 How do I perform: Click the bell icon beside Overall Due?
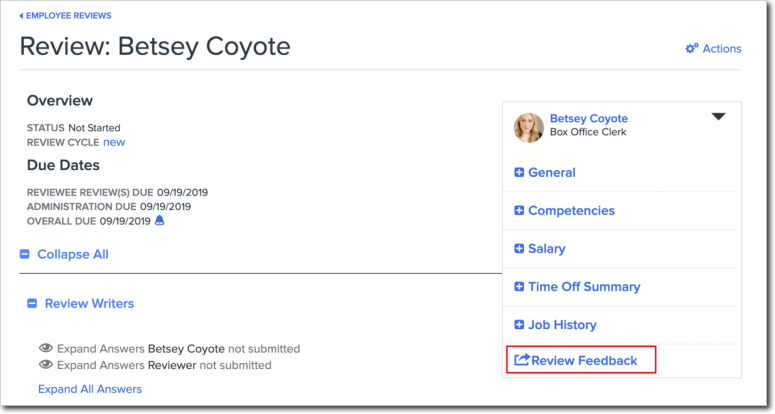pos(159,221)
